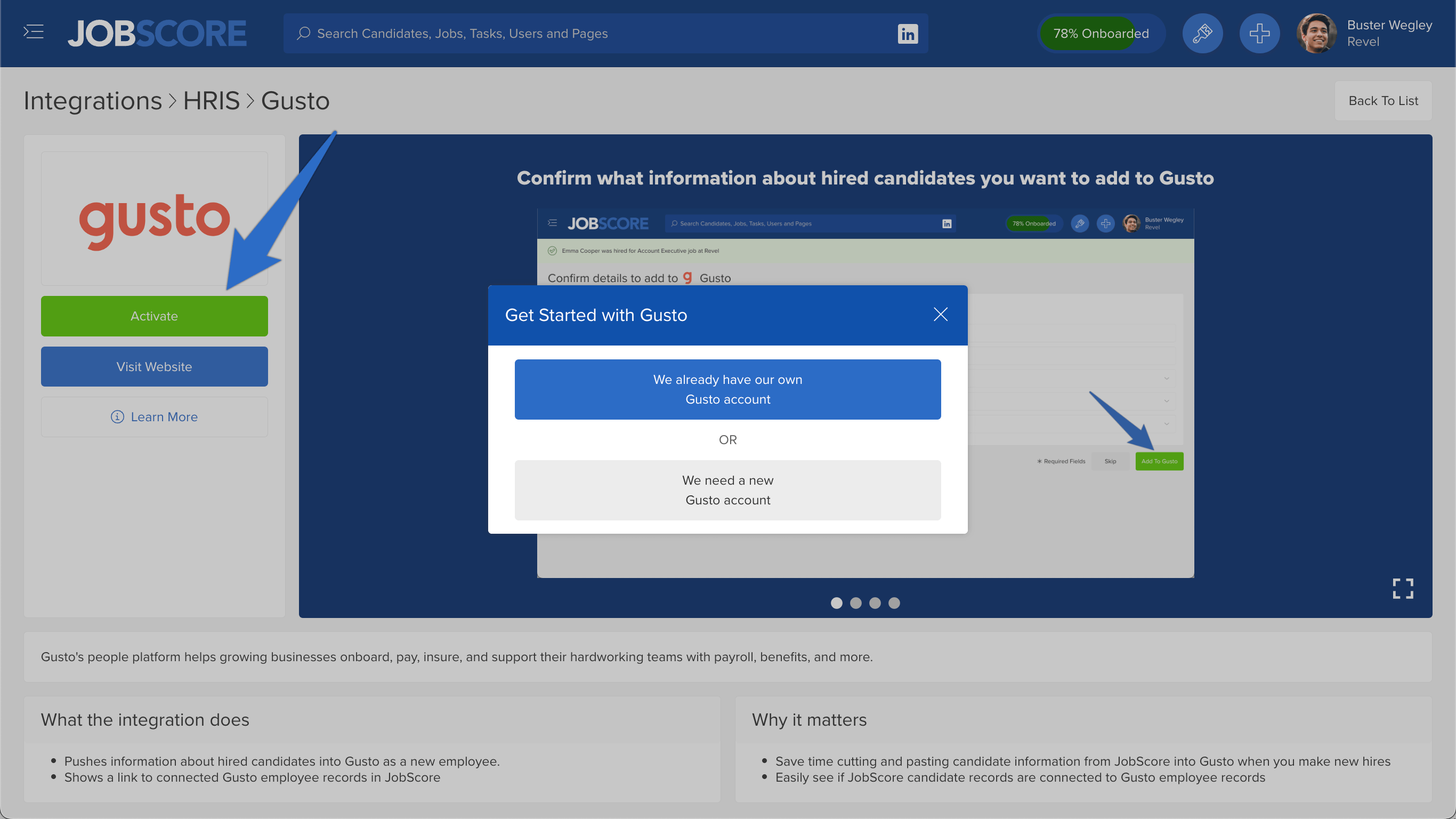Click the JobScore logo in the header
This screenshot has height=819, width=1456.
157,33
